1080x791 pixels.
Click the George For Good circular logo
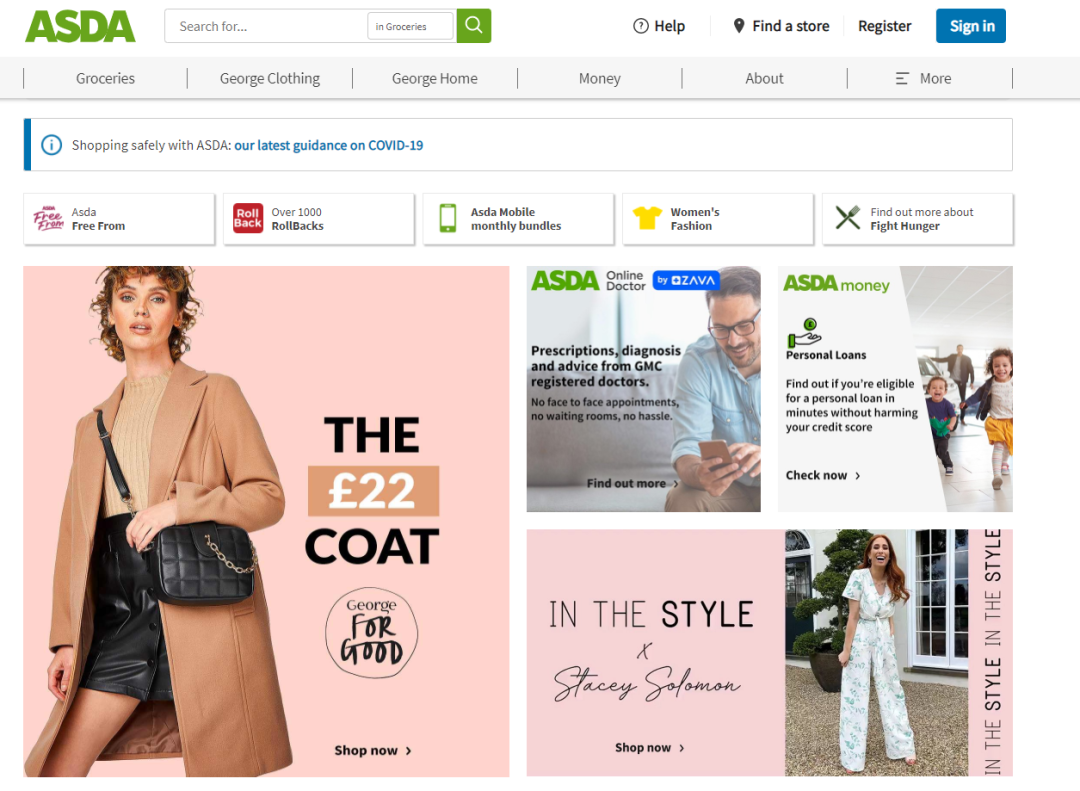[371, 633]
